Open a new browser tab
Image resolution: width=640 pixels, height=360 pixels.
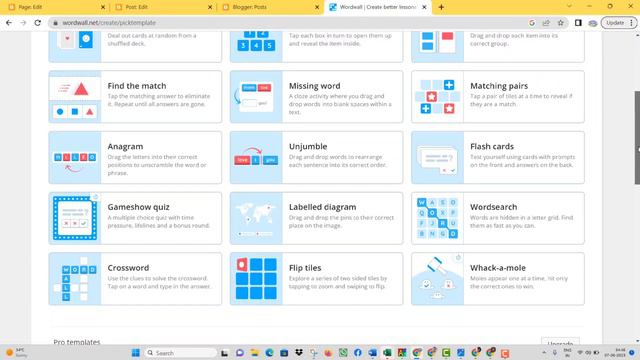tap(441, 7)
